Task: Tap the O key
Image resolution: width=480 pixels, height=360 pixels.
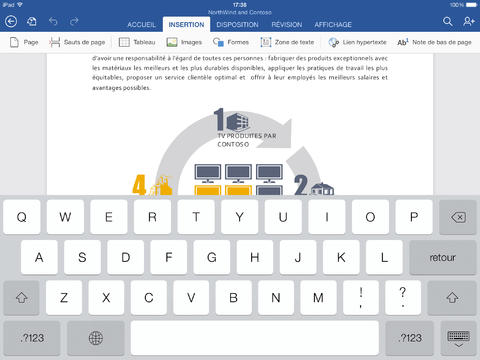Action: pos(370,217)
